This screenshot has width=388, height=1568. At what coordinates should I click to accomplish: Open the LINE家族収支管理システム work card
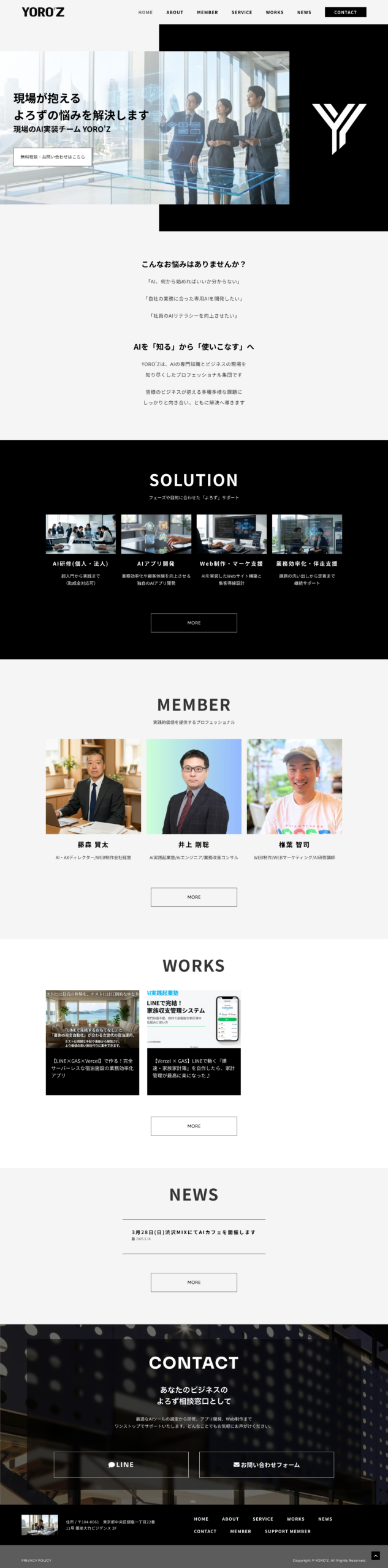click(194, 1042)
